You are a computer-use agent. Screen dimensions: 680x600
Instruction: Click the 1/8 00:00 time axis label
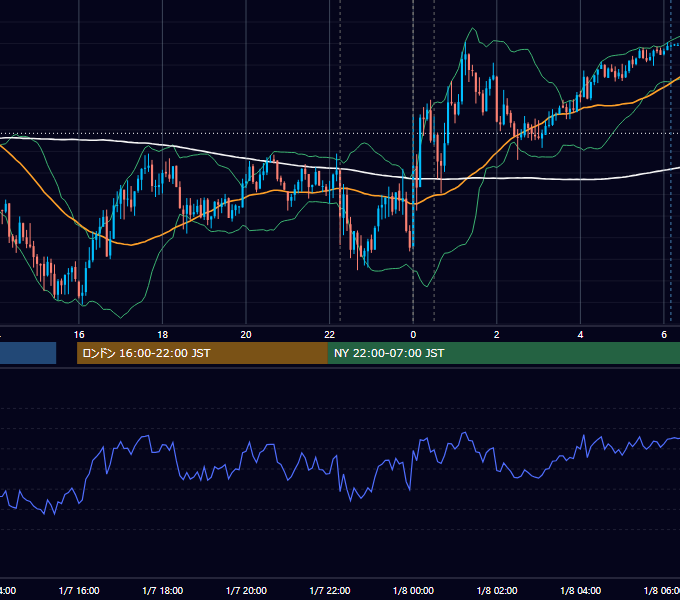click(413, 590)
